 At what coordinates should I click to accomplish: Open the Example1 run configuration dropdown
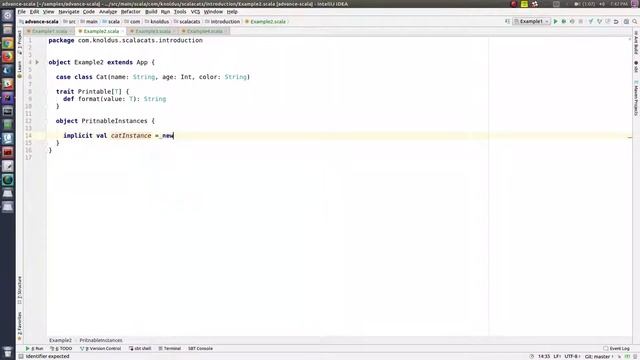pos(531,22)
